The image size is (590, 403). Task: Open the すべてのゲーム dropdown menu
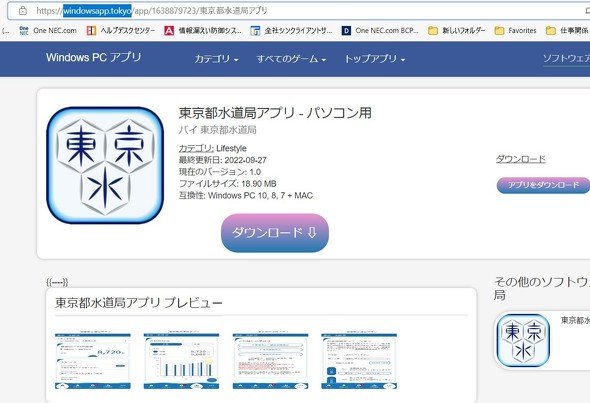pos(291,59)
